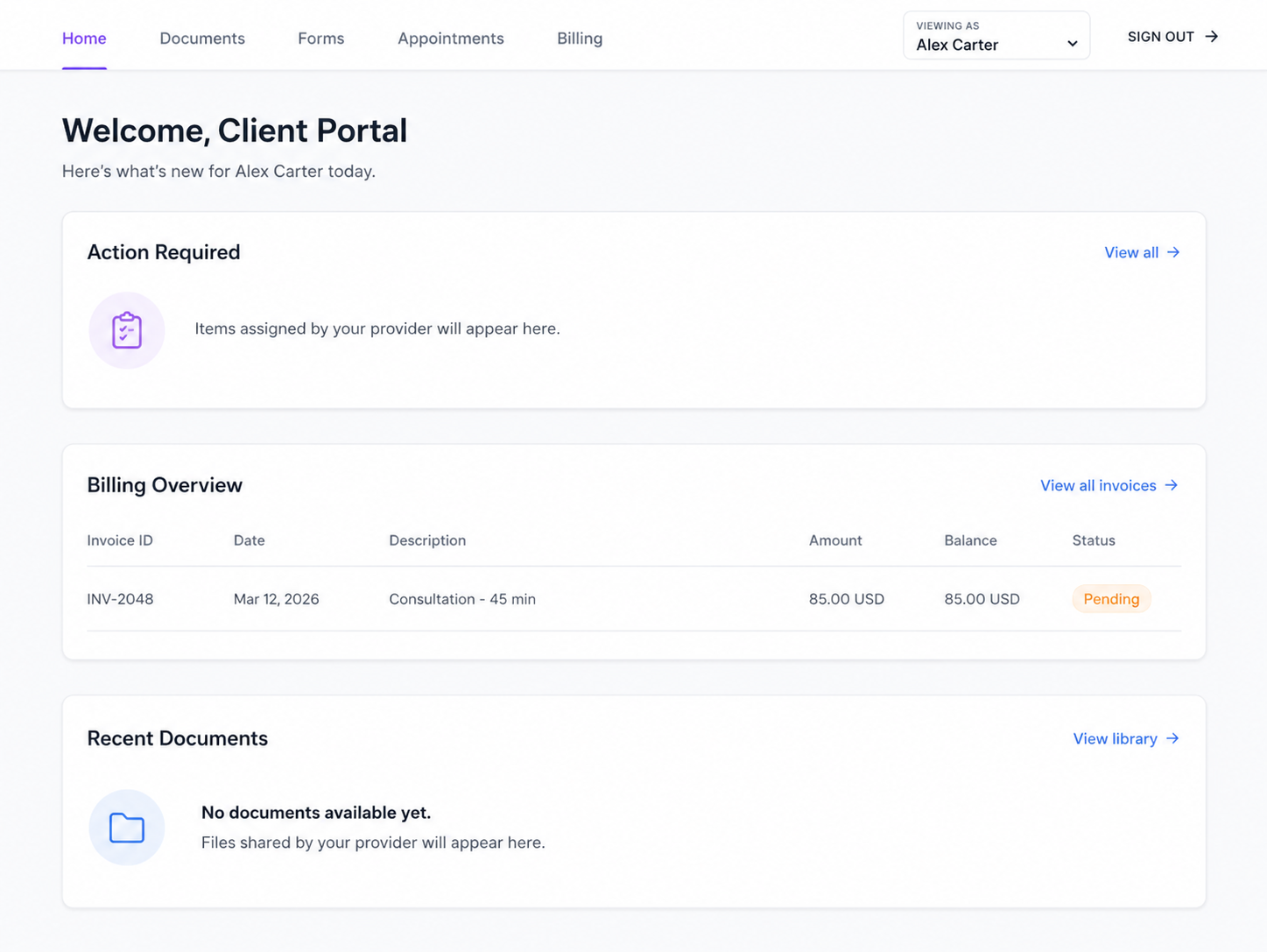Expand the Viewing As Alex Carter selector
1267x952 pixels.
(996, 35)
